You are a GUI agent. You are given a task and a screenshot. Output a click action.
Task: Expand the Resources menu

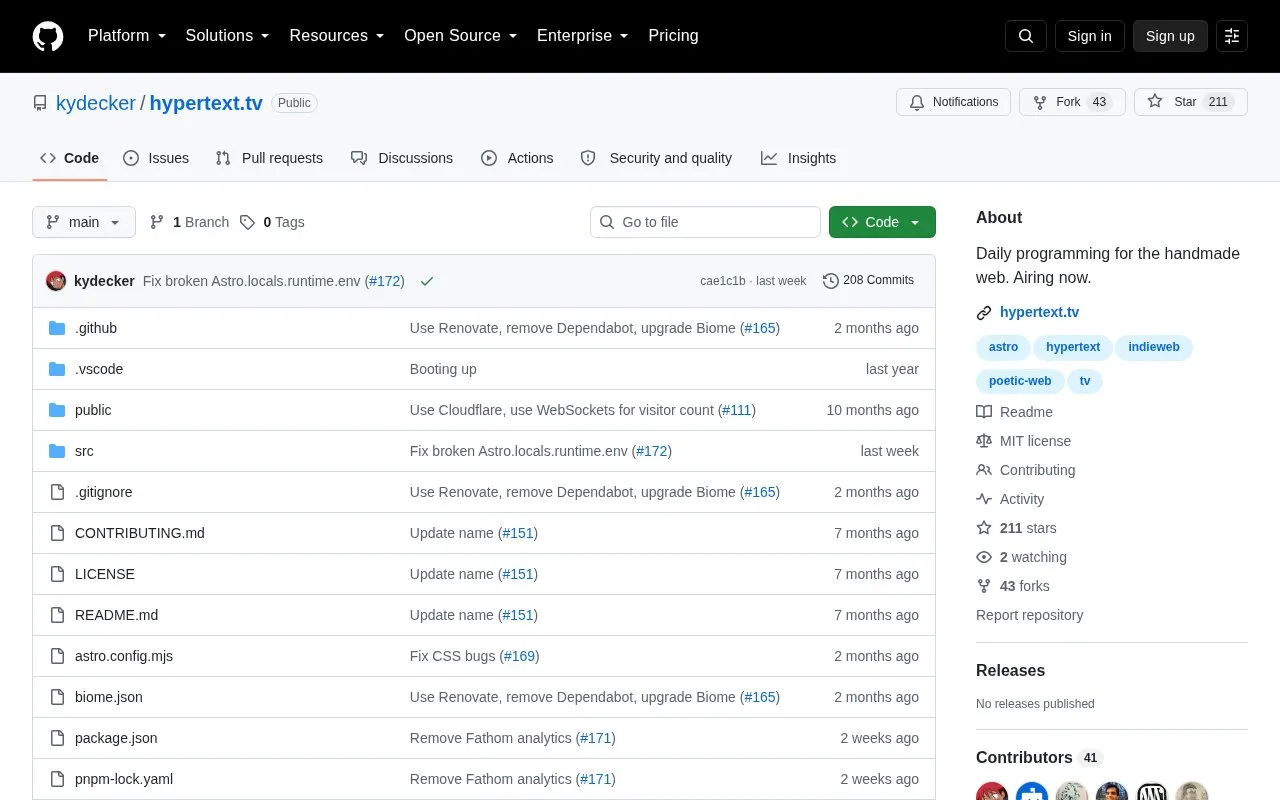(337, 36)
